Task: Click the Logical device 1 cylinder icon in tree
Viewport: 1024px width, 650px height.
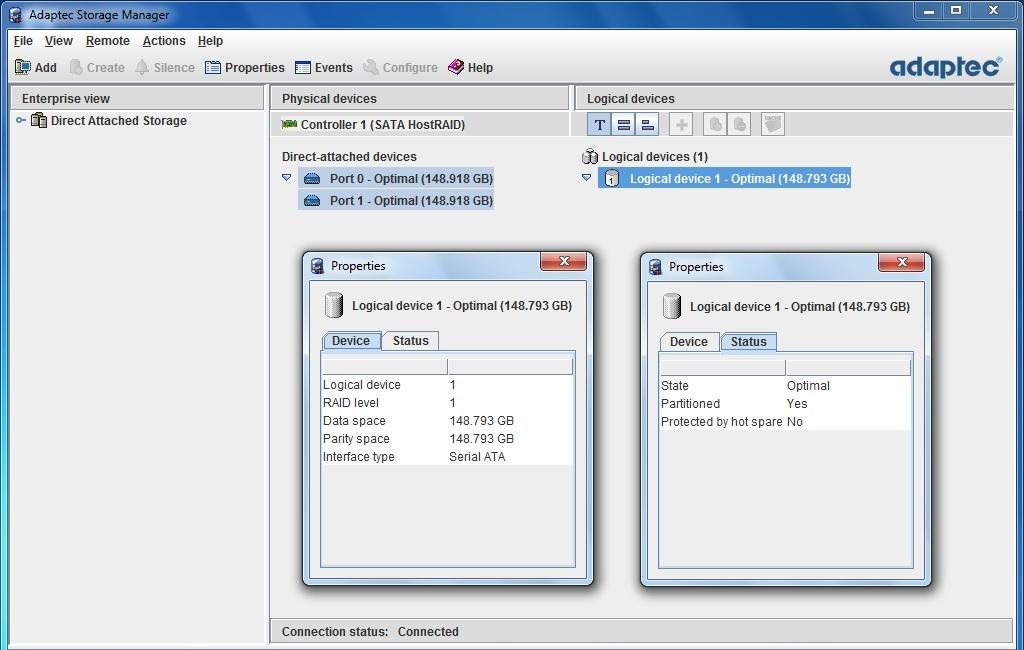Action: click(611, 178)
